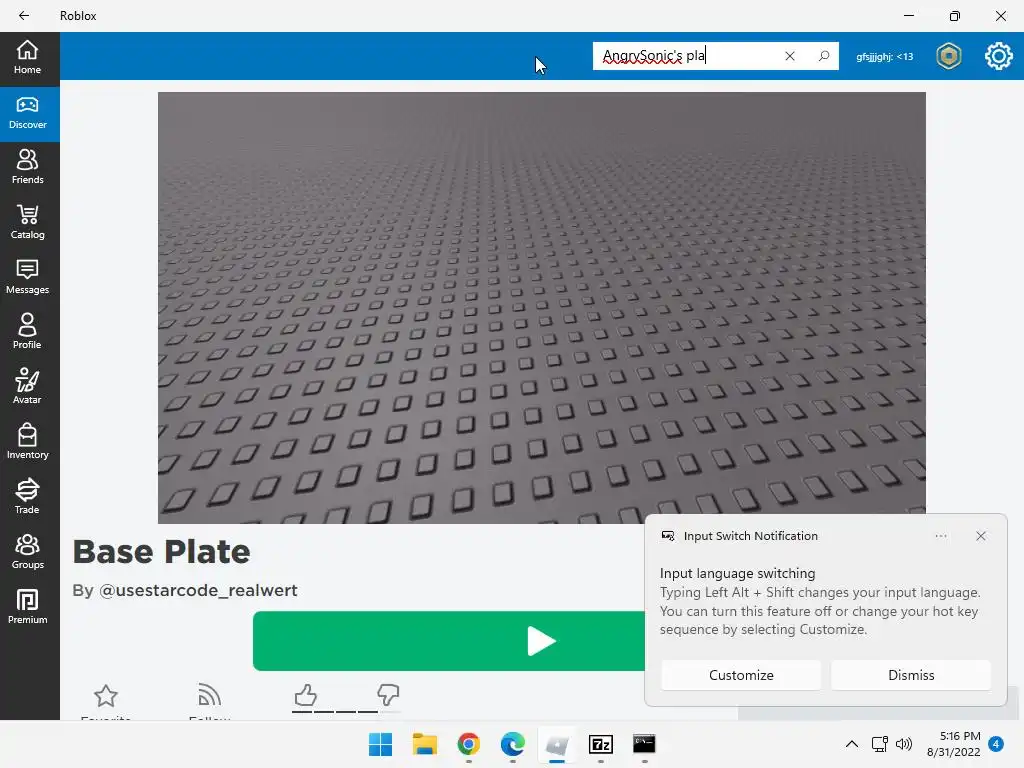
Task: Favorite the game with star icon
Action: pyautogui.click(x=106, y=696)
